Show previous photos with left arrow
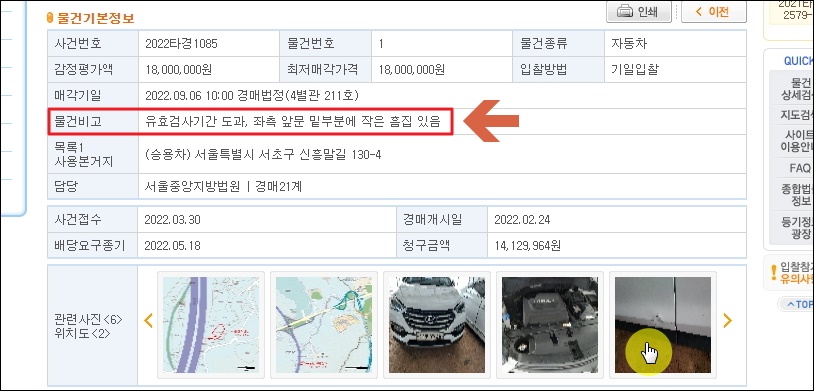 (x=148, y=321)
